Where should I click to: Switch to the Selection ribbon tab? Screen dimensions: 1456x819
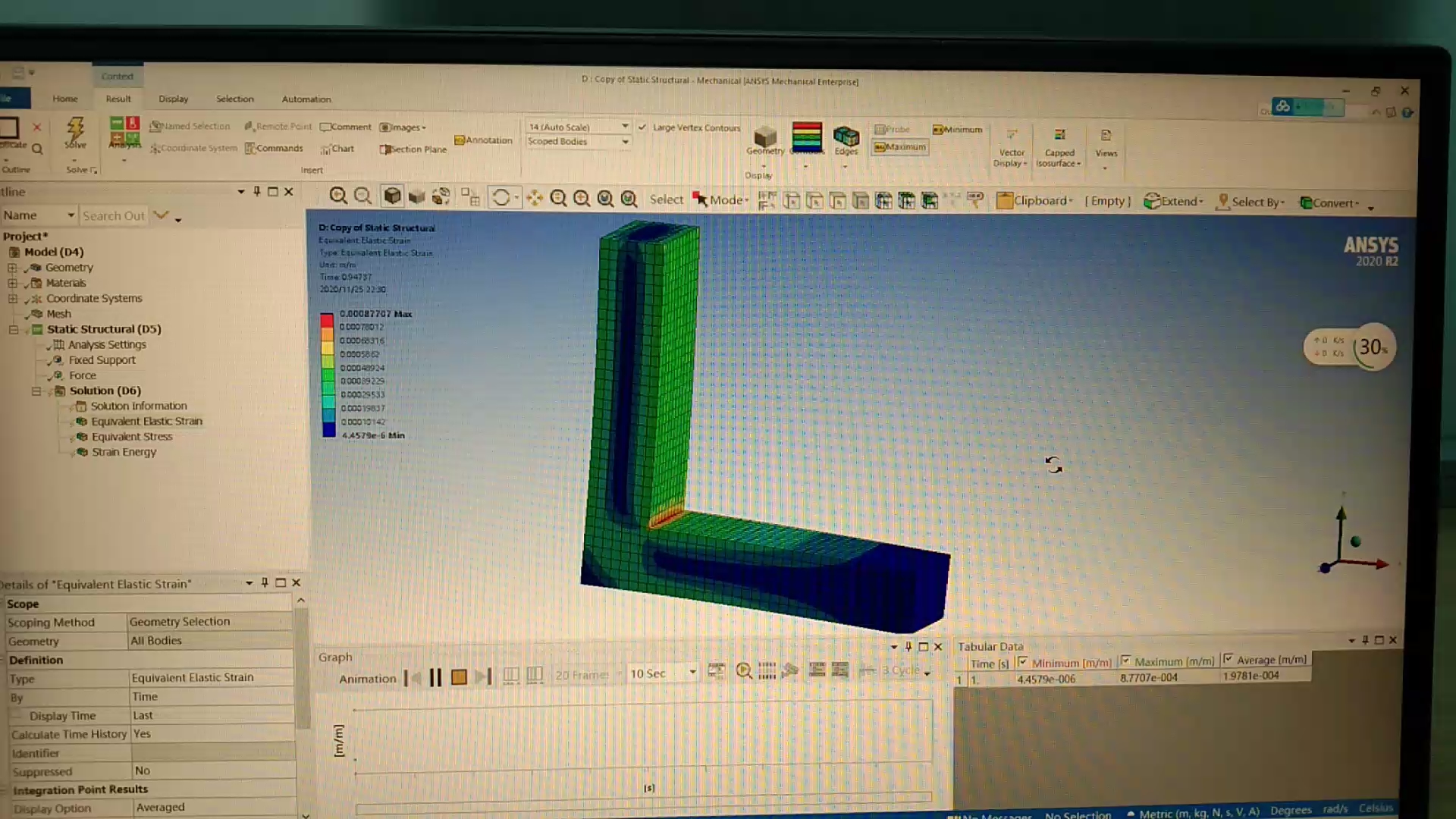[x=234, y=99]
